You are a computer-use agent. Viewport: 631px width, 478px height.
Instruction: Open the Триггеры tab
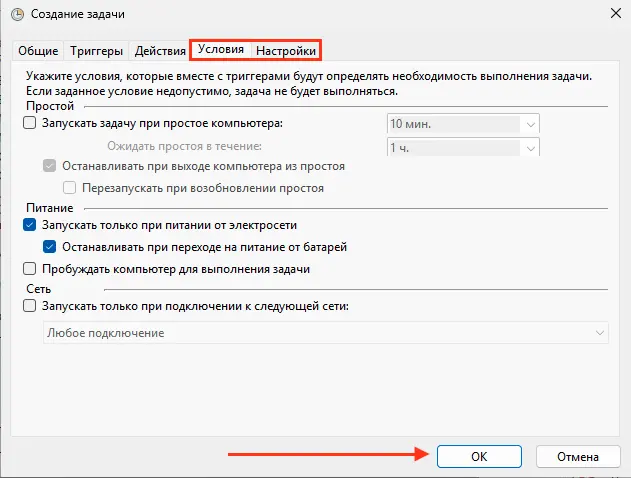pos(98,51)
